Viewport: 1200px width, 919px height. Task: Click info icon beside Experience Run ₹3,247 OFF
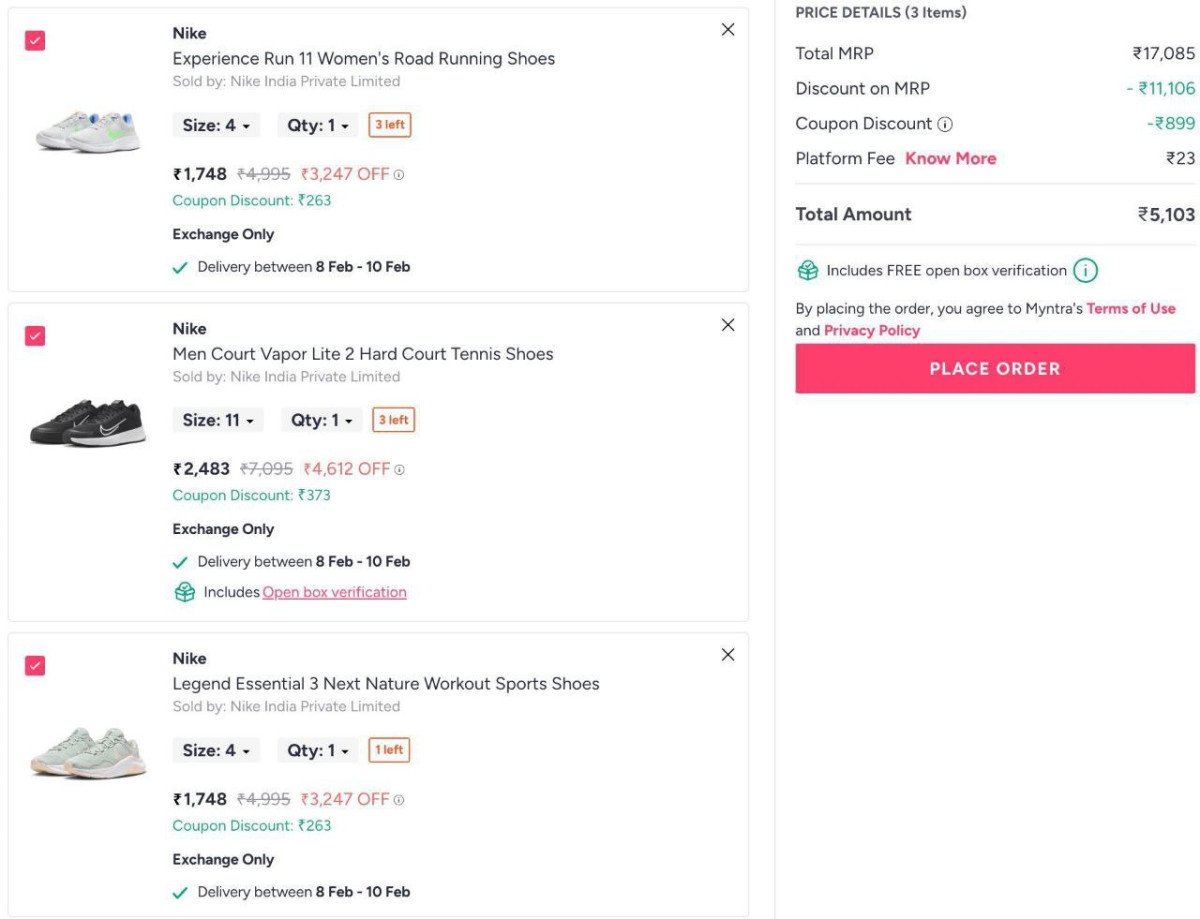[399, 175]
